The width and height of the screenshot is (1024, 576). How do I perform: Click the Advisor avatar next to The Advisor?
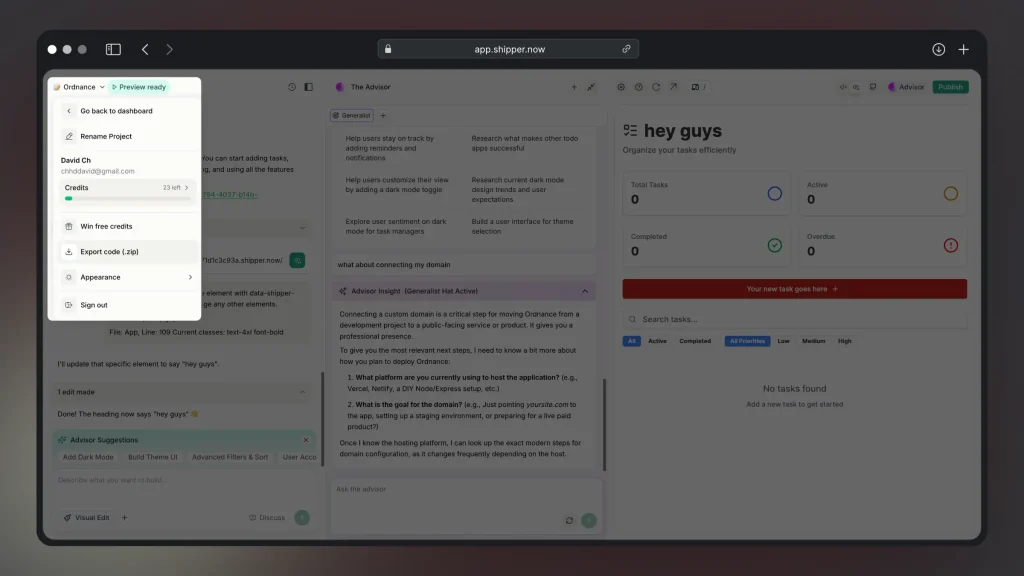(340, 87)
